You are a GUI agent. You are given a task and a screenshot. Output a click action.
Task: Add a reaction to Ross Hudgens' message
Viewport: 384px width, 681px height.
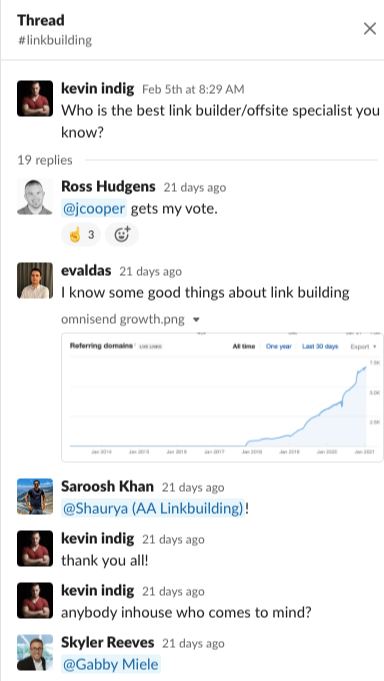122,235
